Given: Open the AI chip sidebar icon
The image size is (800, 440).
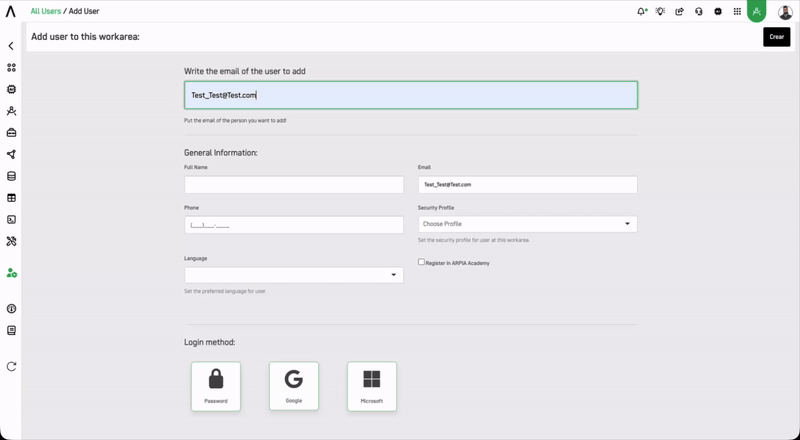Looking at the screenshot, I should pyautogui.click(x=11, y=89).
